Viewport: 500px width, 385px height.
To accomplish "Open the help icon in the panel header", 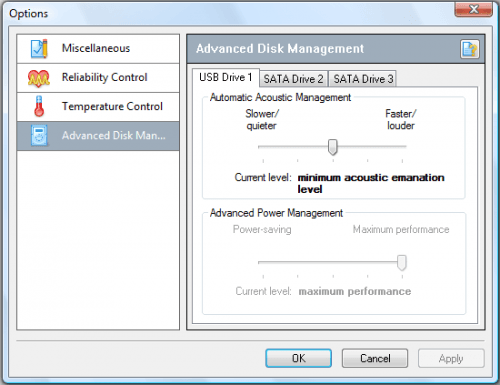I will click(x=470, y=49).
